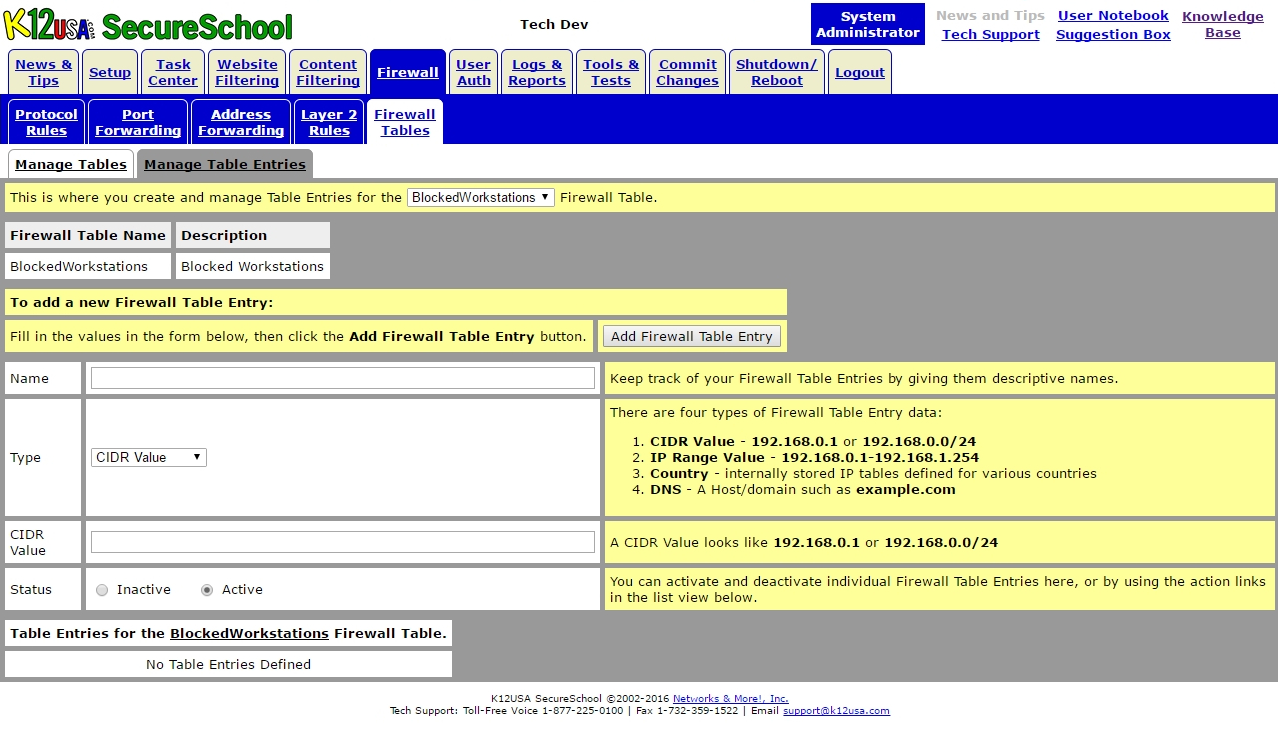This screenshot has width=1278, height=735.
Task: Open the Knowledge Base link
Action: (x=1222, y=24)
